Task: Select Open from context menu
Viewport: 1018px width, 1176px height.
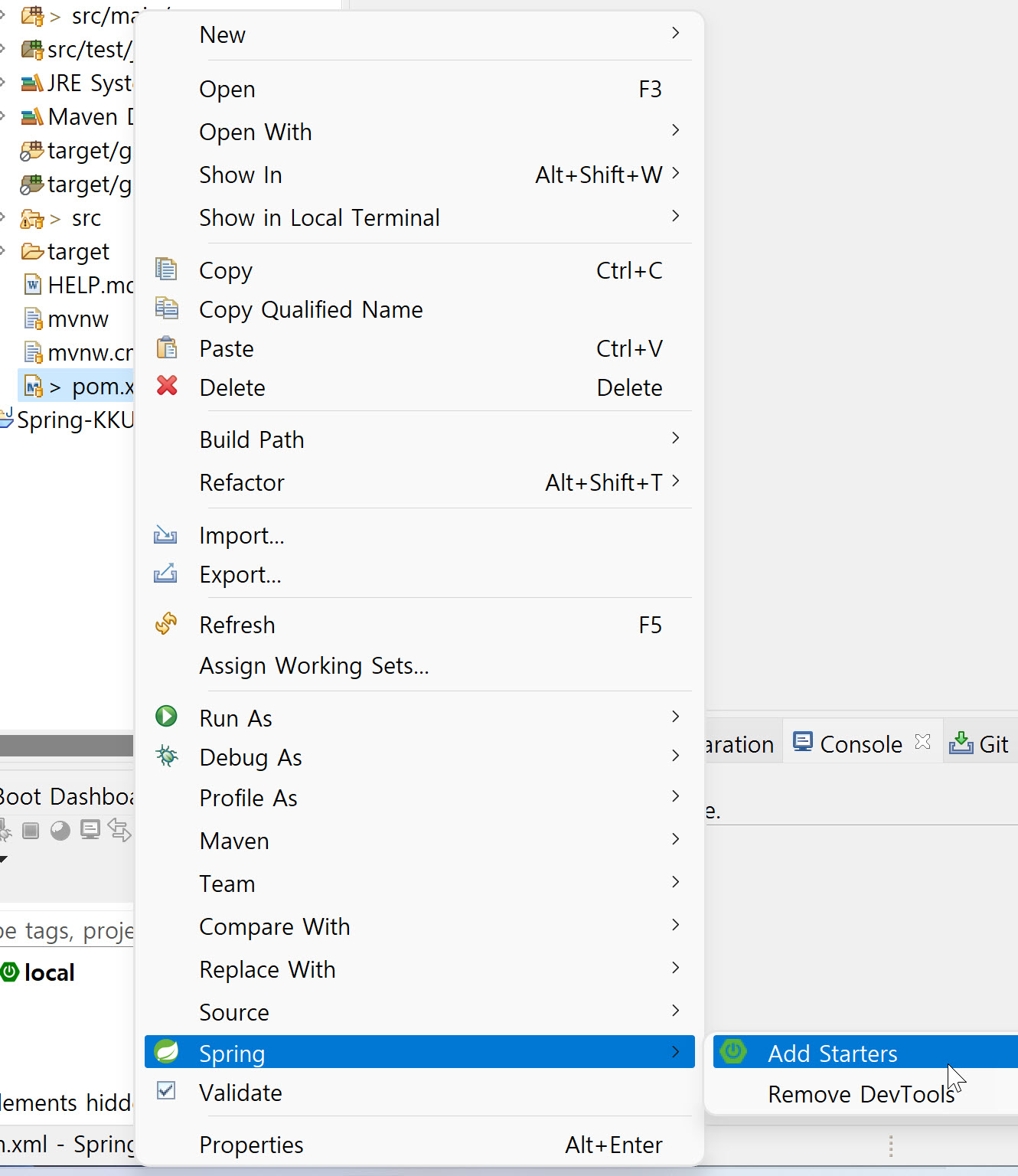Action: [419, 89]
